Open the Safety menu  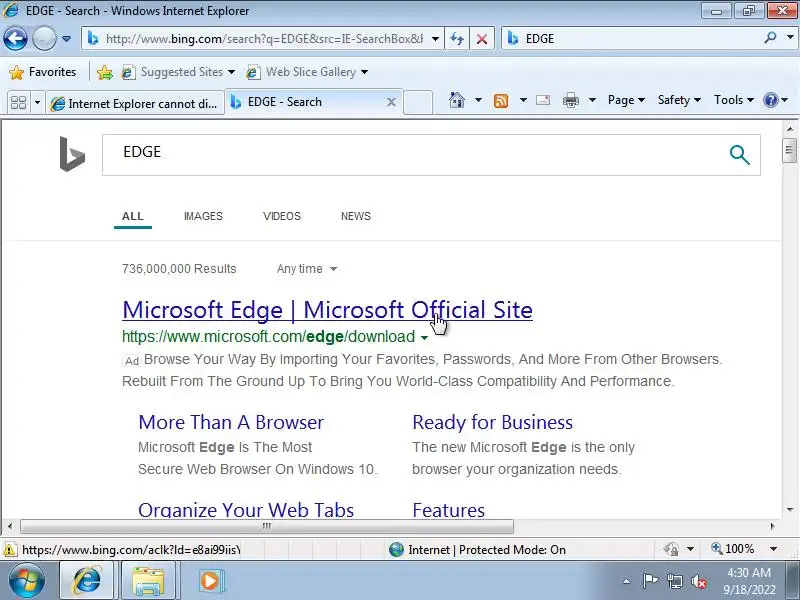tap(679, 100)
